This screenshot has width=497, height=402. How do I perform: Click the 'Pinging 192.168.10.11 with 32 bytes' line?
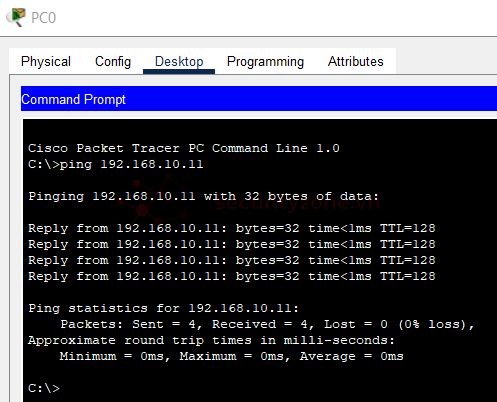(x=204, y=196)
